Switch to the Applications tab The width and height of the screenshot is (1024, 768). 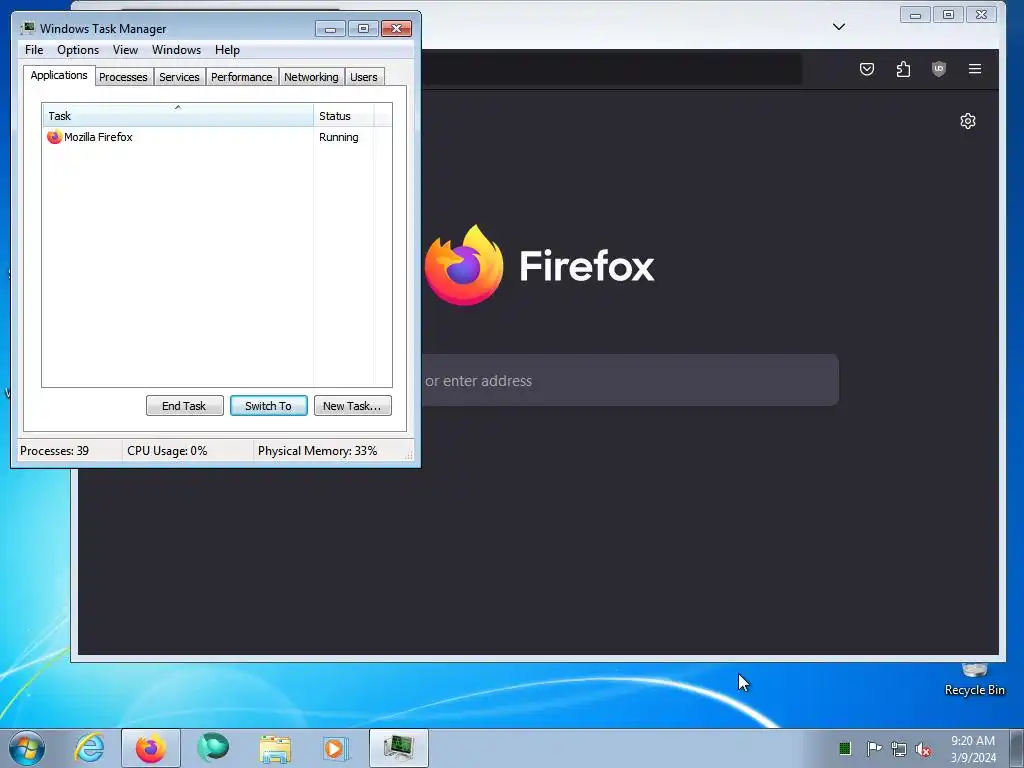pos(59,75)
